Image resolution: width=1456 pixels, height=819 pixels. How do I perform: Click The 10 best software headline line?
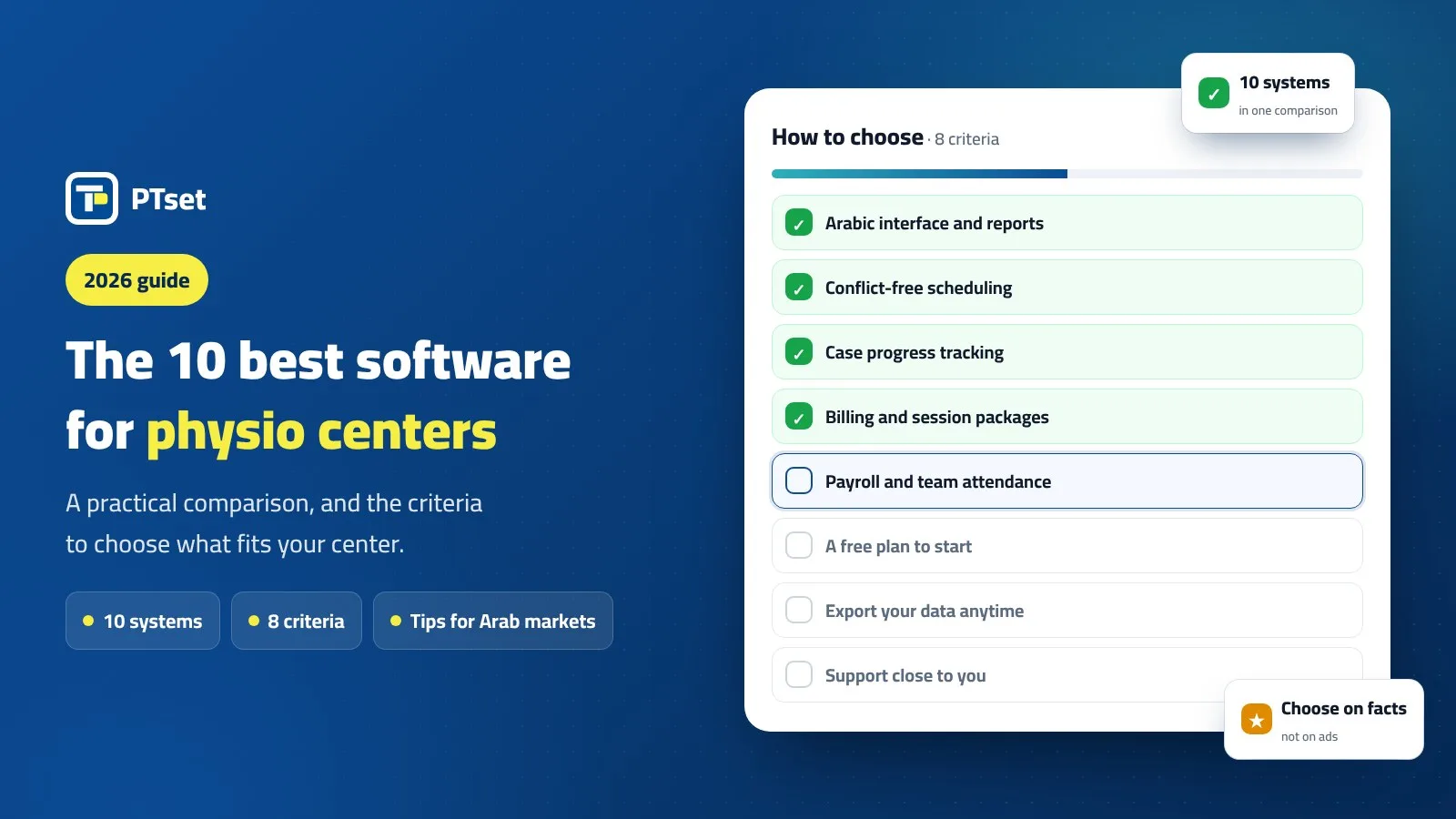318,360
